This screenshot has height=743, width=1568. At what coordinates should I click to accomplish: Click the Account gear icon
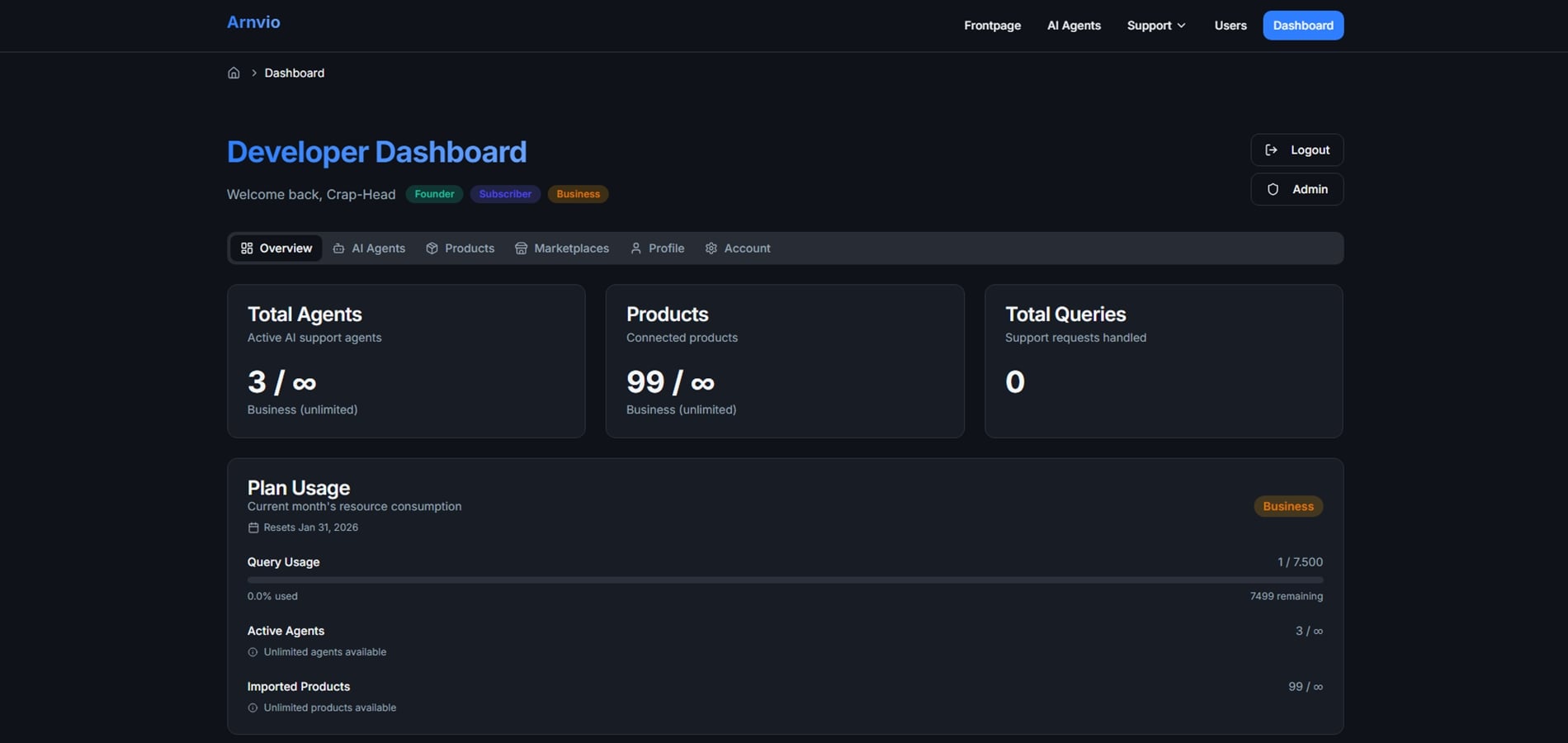pyautogui.click(x=711, y=248)
